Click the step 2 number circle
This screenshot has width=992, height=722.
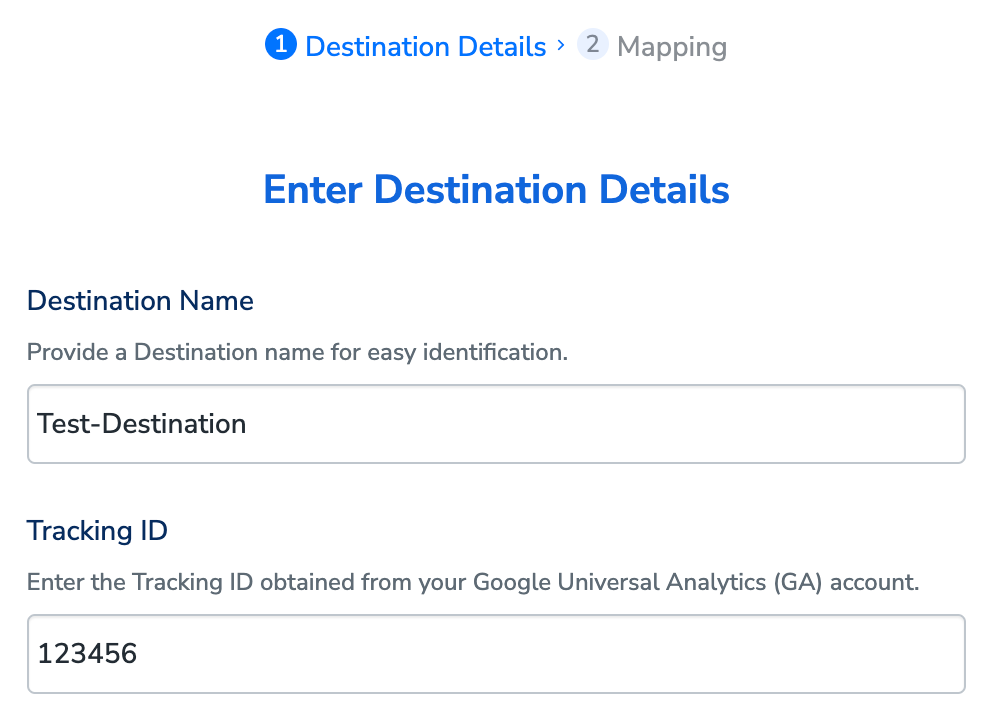coord(593,45)
